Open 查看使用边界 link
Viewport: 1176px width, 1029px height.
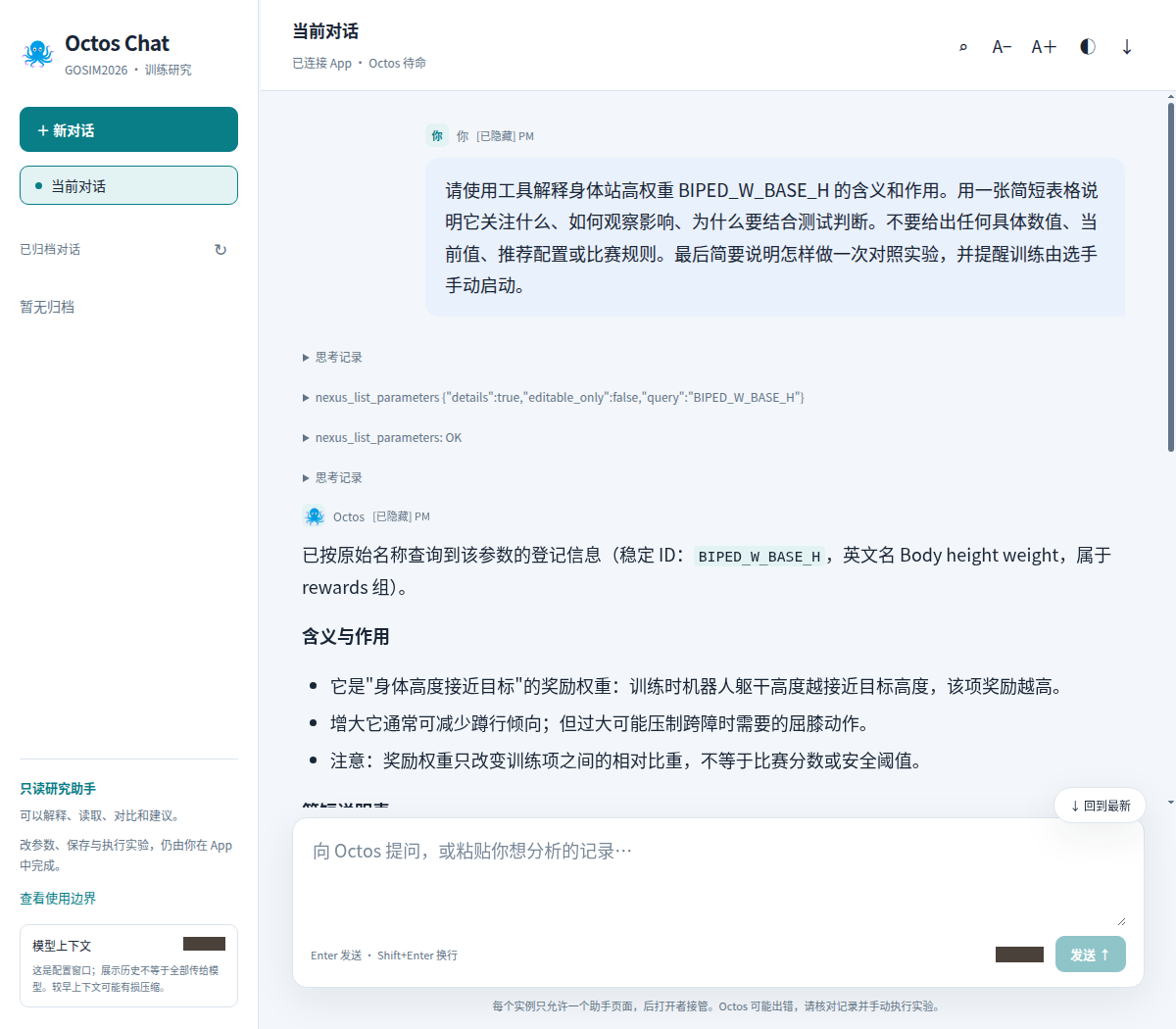[58, 898]
